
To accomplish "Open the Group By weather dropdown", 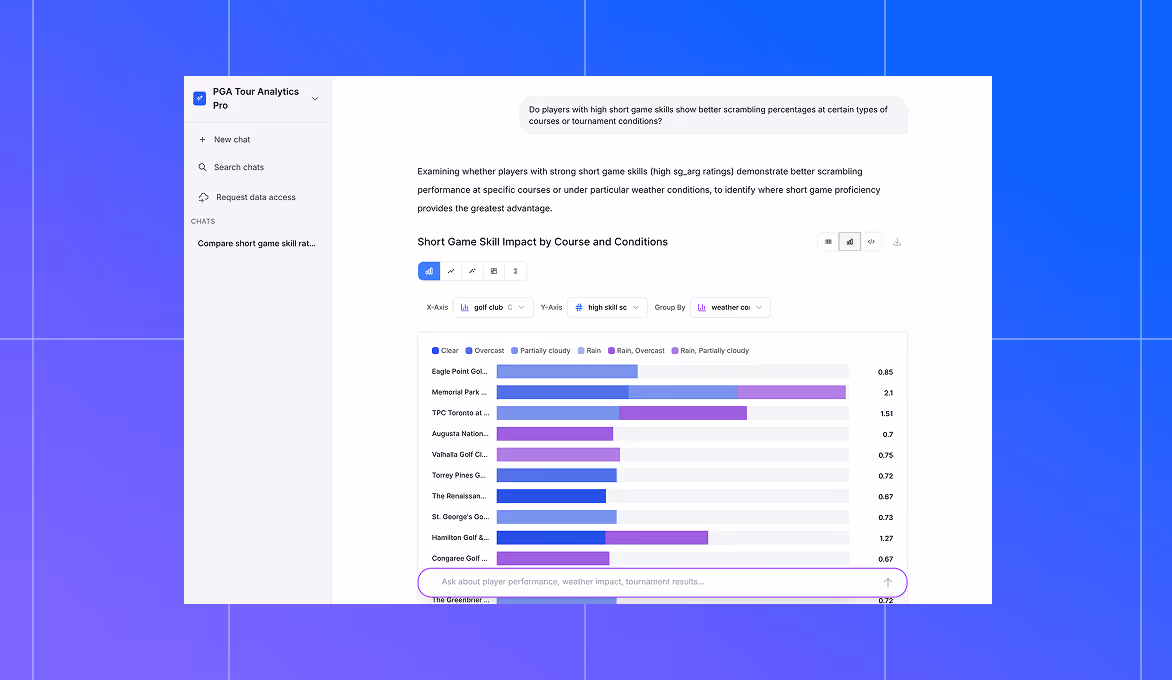I will click(730, 307).
